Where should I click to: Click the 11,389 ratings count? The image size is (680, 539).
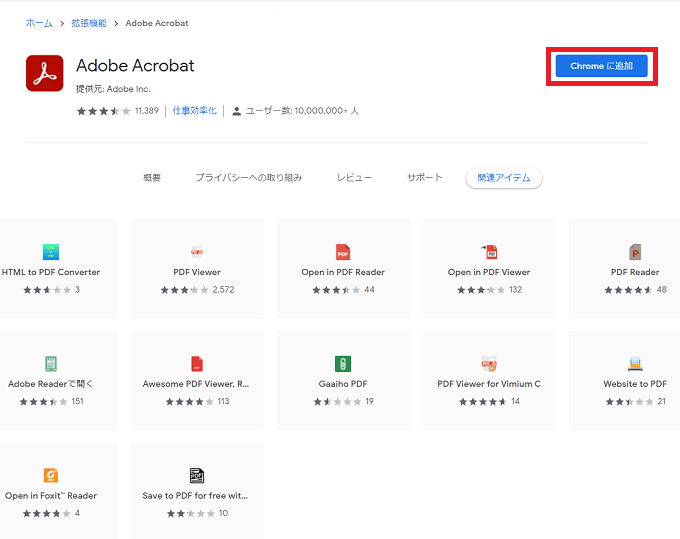[x=147, y=111]
